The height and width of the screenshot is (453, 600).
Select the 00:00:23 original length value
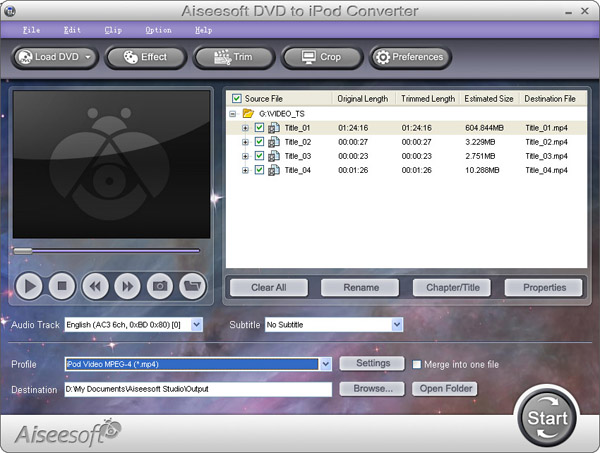click(x=353, y=156)
